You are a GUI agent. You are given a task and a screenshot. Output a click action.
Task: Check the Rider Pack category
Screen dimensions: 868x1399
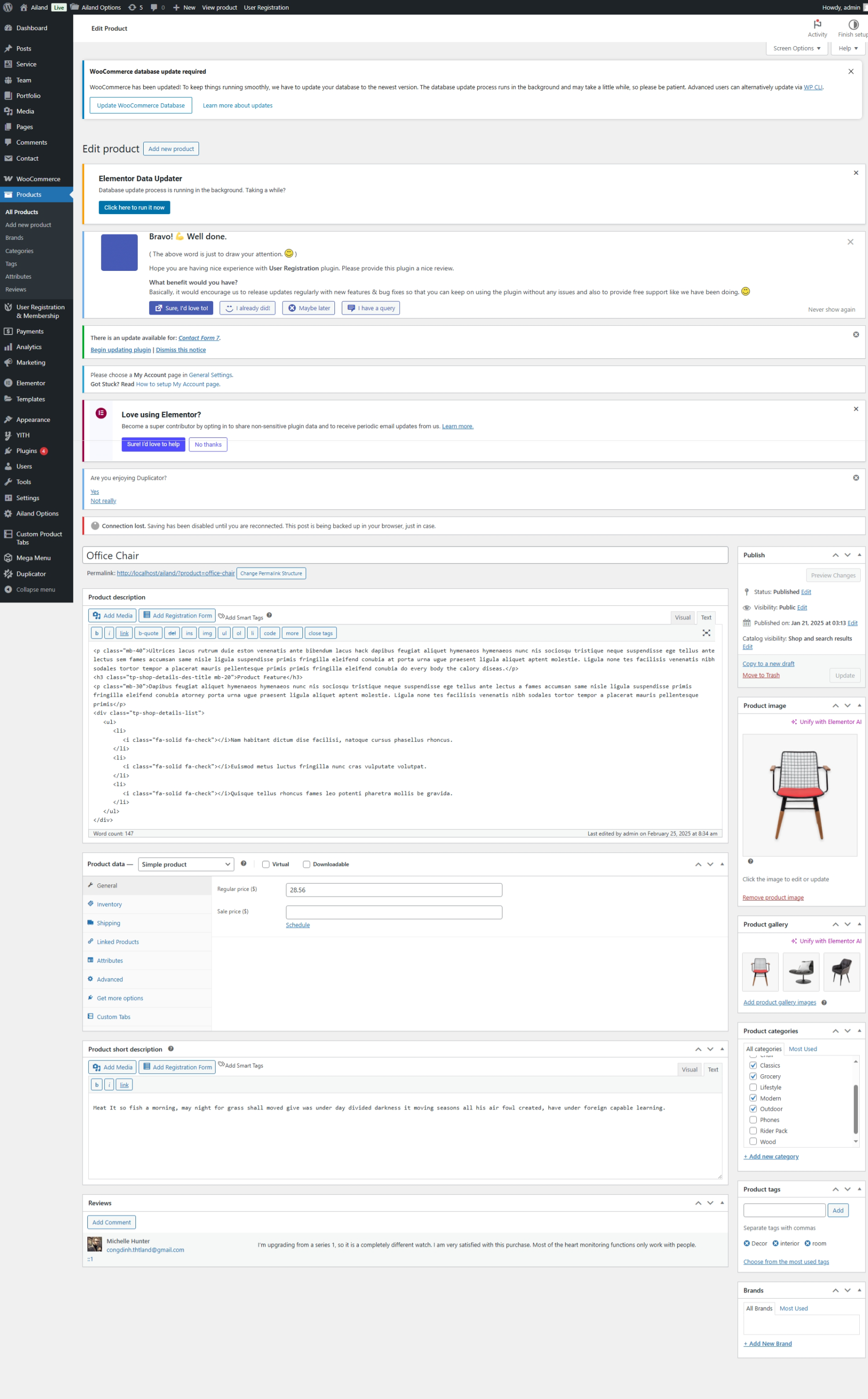click(x=753, y=1131)
